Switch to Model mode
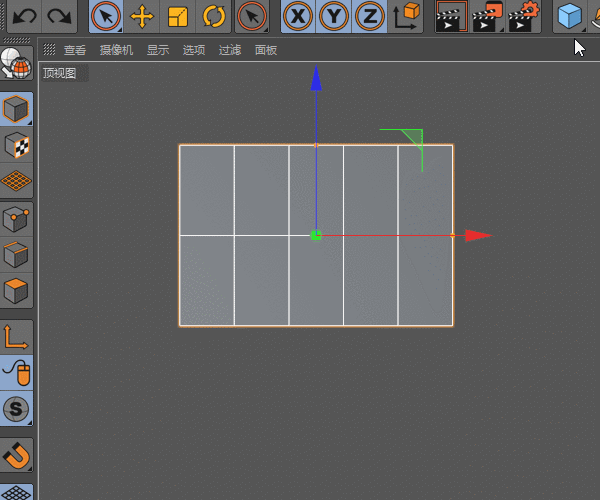This screenshot has height=500, width=600. coord(16,109)
